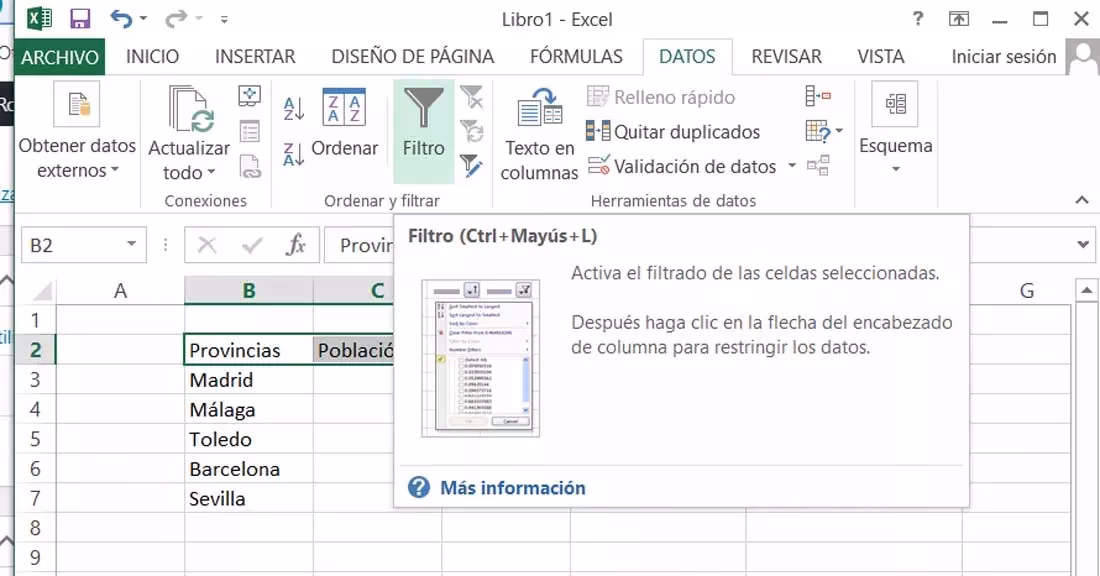The image size is (1100, 576).
Task: Click the Ordenar icon
Action: pos(345,130)
